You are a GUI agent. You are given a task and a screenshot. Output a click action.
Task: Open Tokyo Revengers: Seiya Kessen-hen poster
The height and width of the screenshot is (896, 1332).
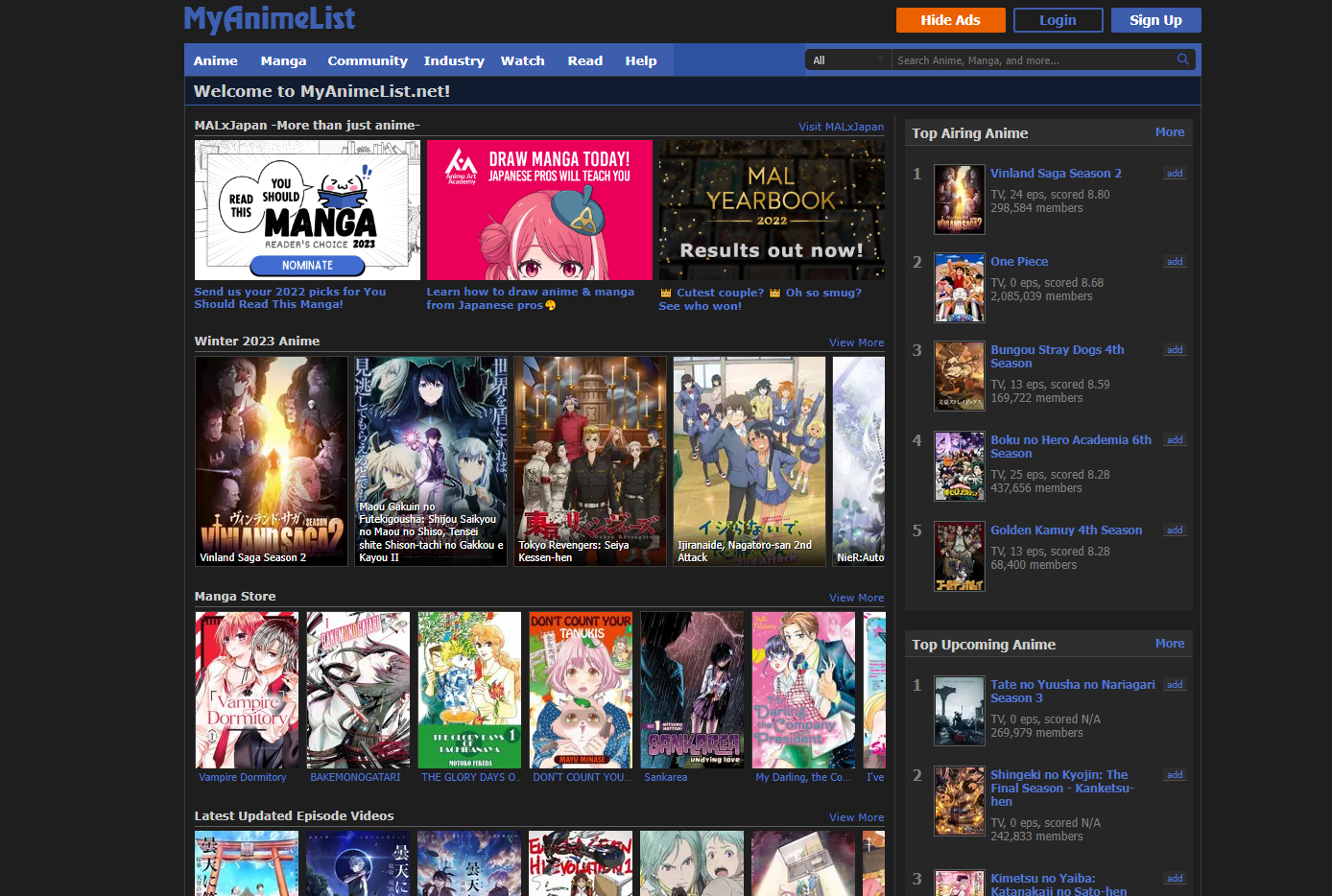tap(590, 461)
